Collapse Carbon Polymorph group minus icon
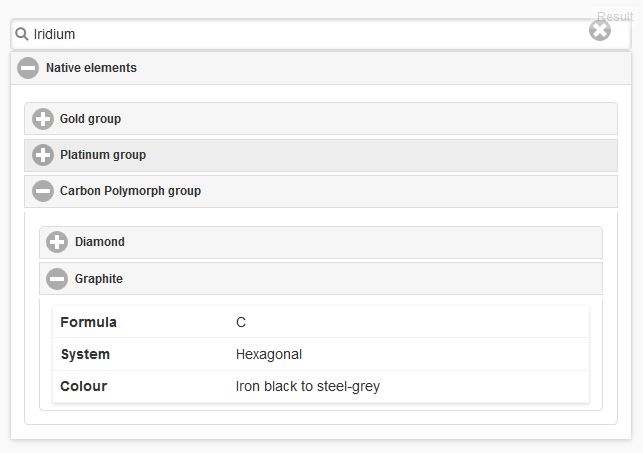The width and height of the screenshot is (643, 453). pos(43,191)
